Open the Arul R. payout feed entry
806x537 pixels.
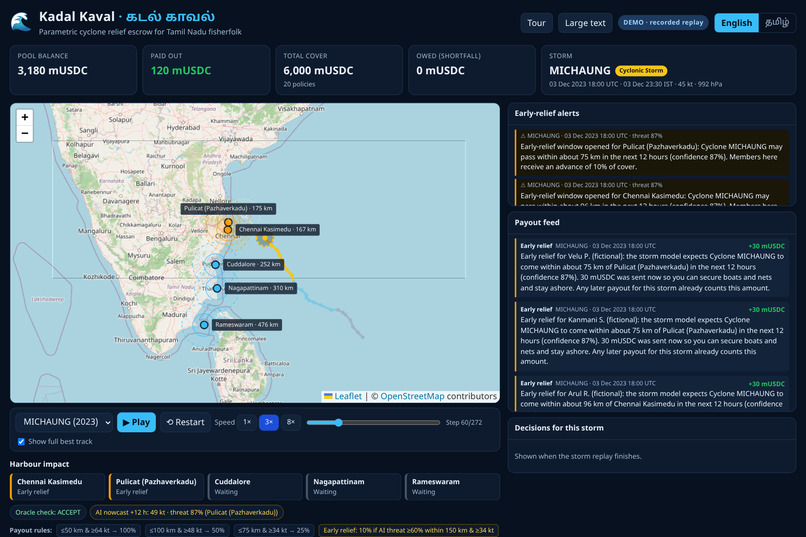pos(652,394)
